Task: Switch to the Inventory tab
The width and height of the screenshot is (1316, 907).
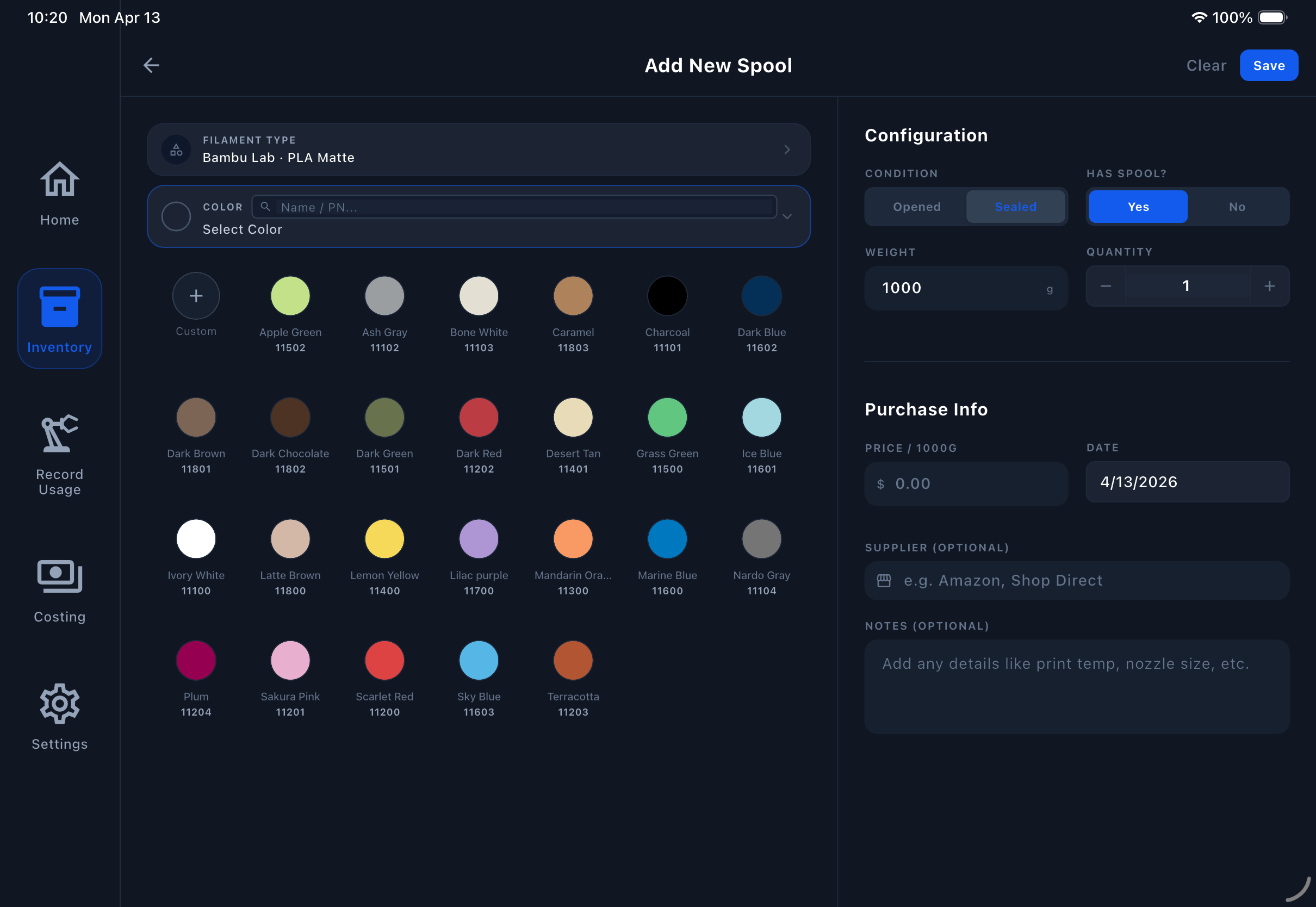Action: 59,318
